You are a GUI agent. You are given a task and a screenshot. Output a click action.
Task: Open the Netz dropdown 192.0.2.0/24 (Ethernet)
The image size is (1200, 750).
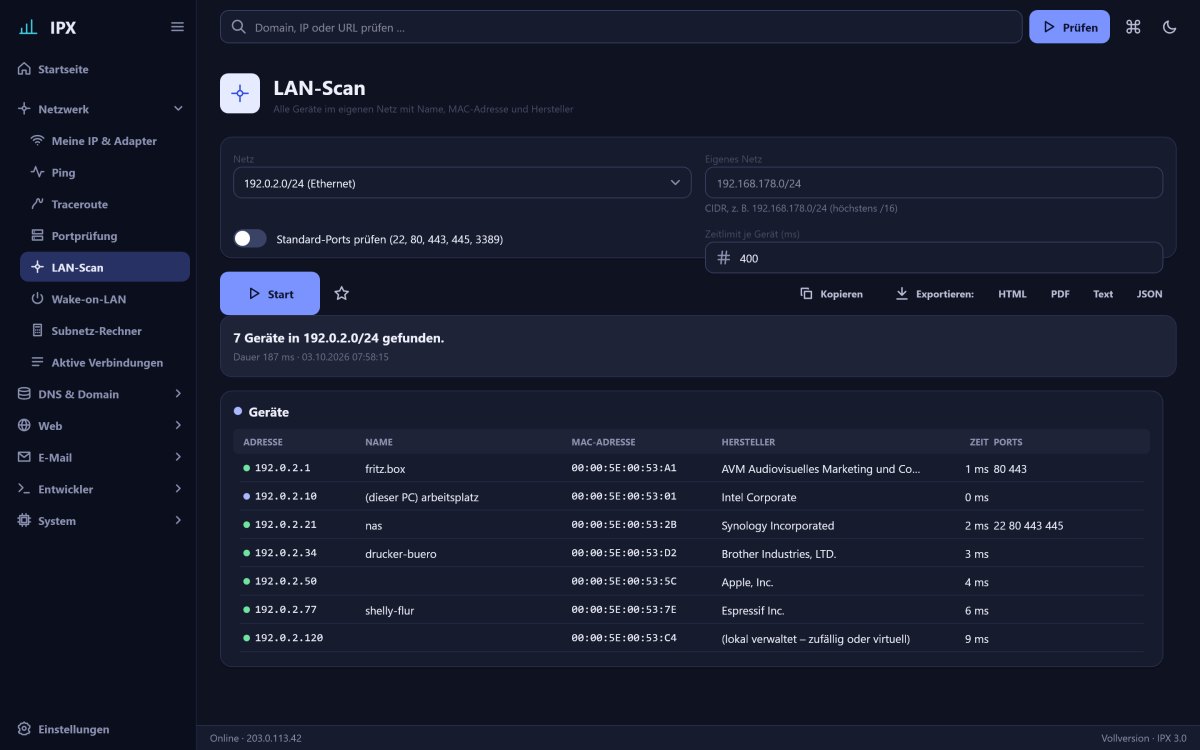coord(462,183)
